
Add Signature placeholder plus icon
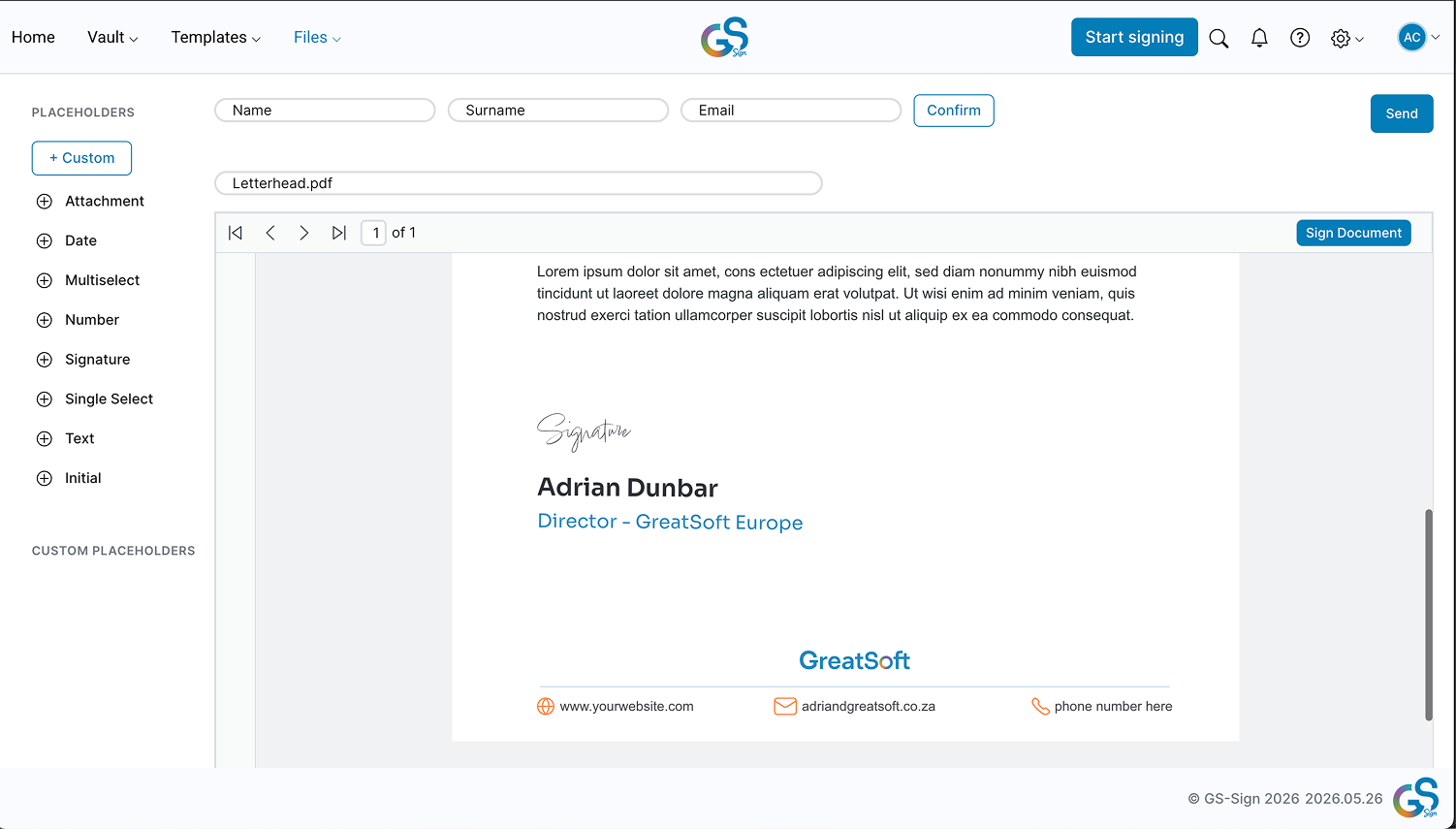coord(45,360)
